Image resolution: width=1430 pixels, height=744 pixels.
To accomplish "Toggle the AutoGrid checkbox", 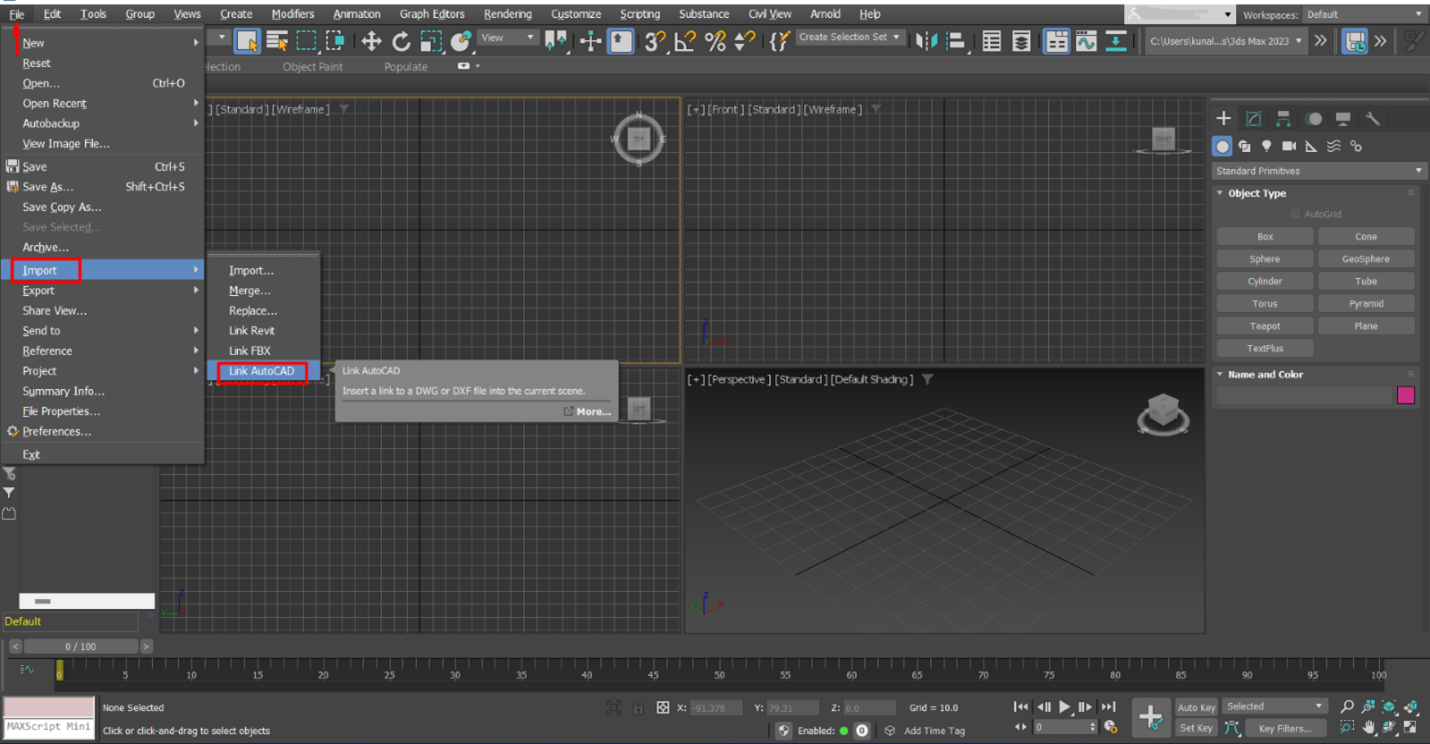I will point(1295,214).
